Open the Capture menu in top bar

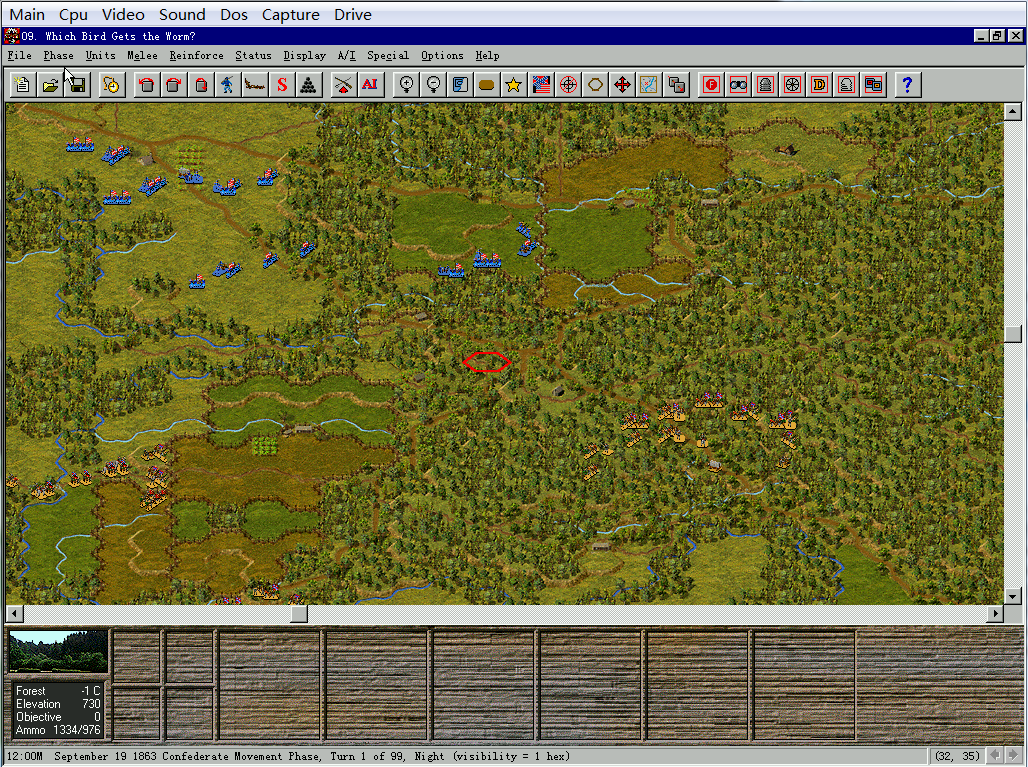[x=291, y=14]
